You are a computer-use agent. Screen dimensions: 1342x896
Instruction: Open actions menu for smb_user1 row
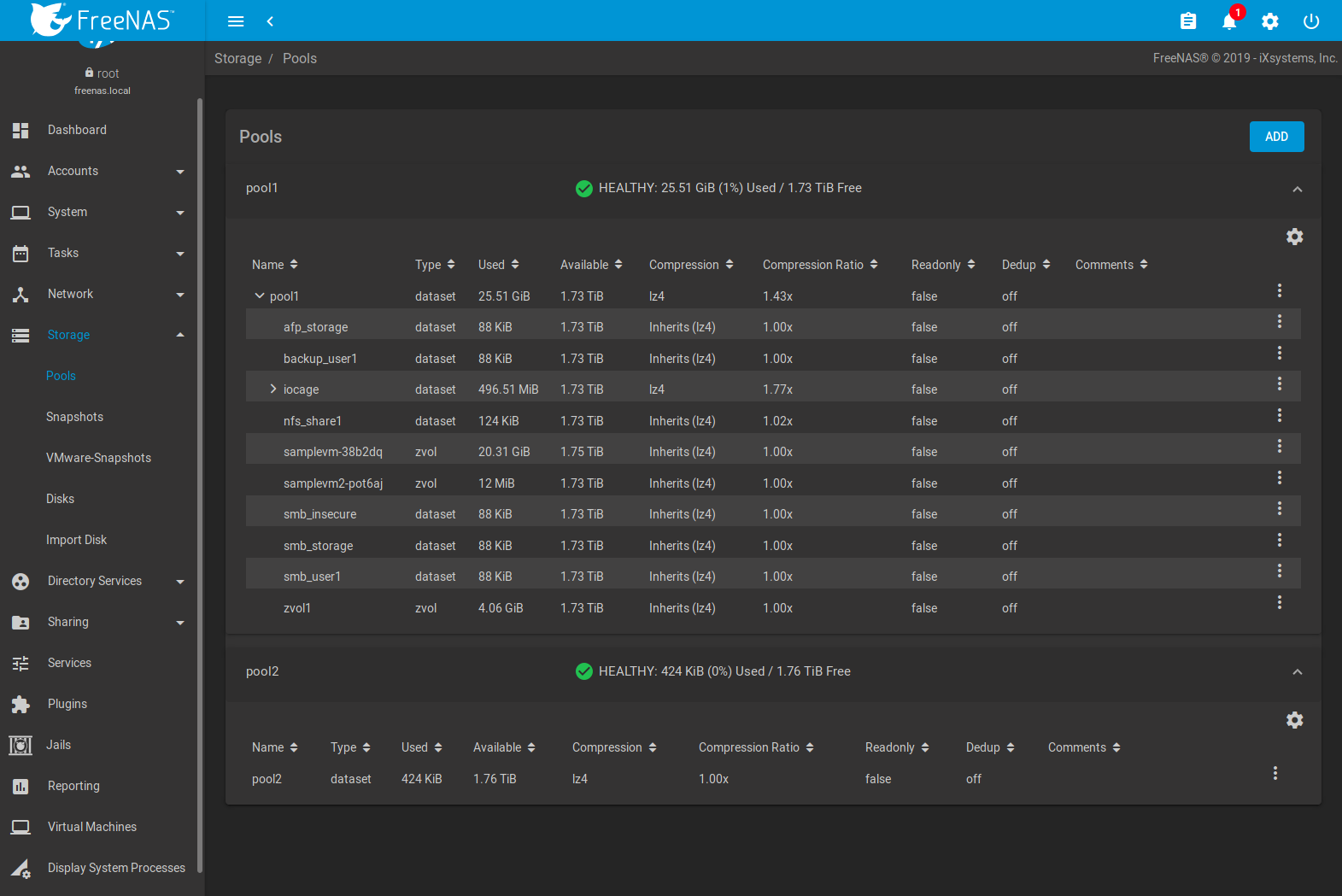pyautogui.click(x=1280, y=571)
